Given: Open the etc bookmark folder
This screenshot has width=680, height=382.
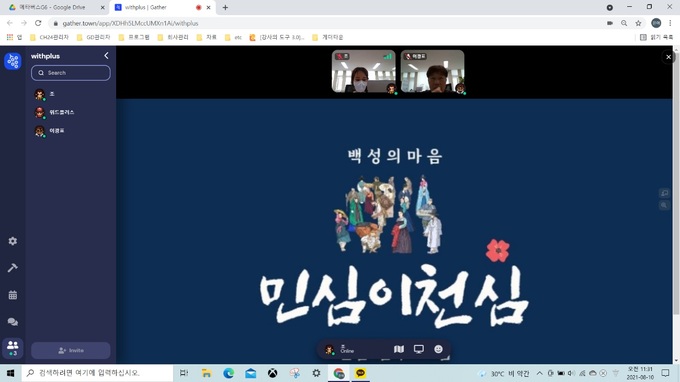Looking at the screenshot, I should [233, 37].
